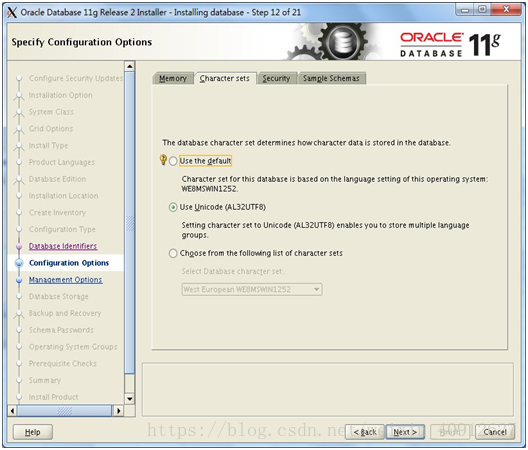This screenshot has width=528, height=450.
Task: Click the Installation Option step text
Action: (61, 95)
